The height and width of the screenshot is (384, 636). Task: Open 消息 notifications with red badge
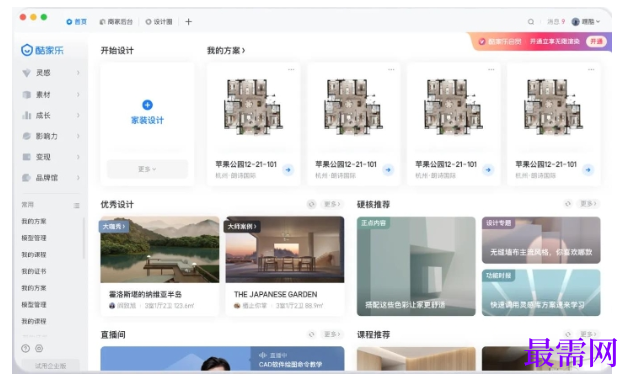(x=556, y=21)
